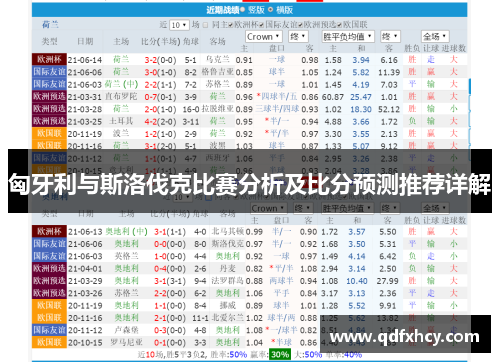
Task: Click 挪威 team in 奥地利 table 20-11-19 row
Action: coord(228,306)
